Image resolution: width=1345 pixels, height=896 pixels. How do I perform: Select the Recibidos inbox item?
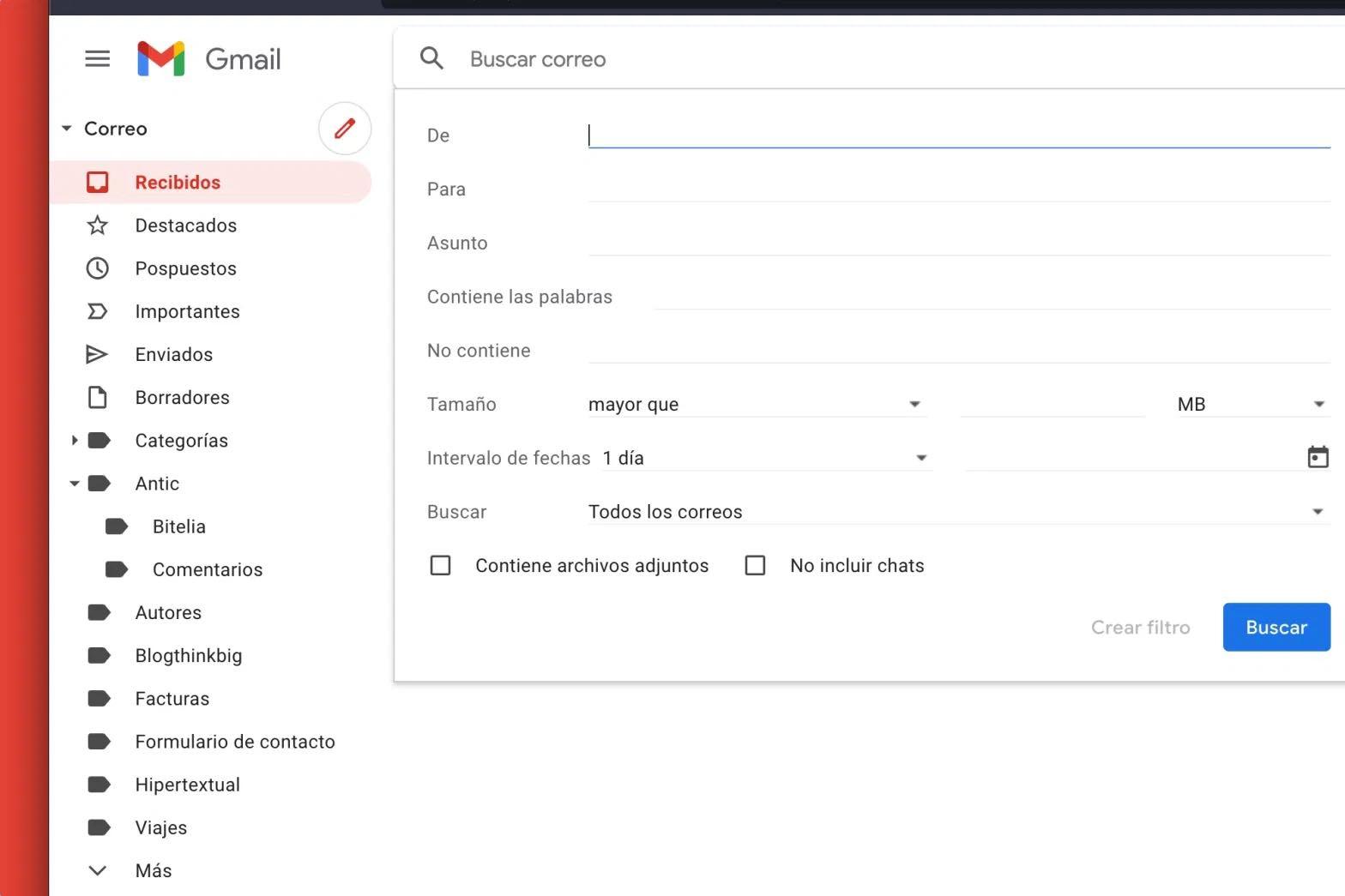point(178,182)
